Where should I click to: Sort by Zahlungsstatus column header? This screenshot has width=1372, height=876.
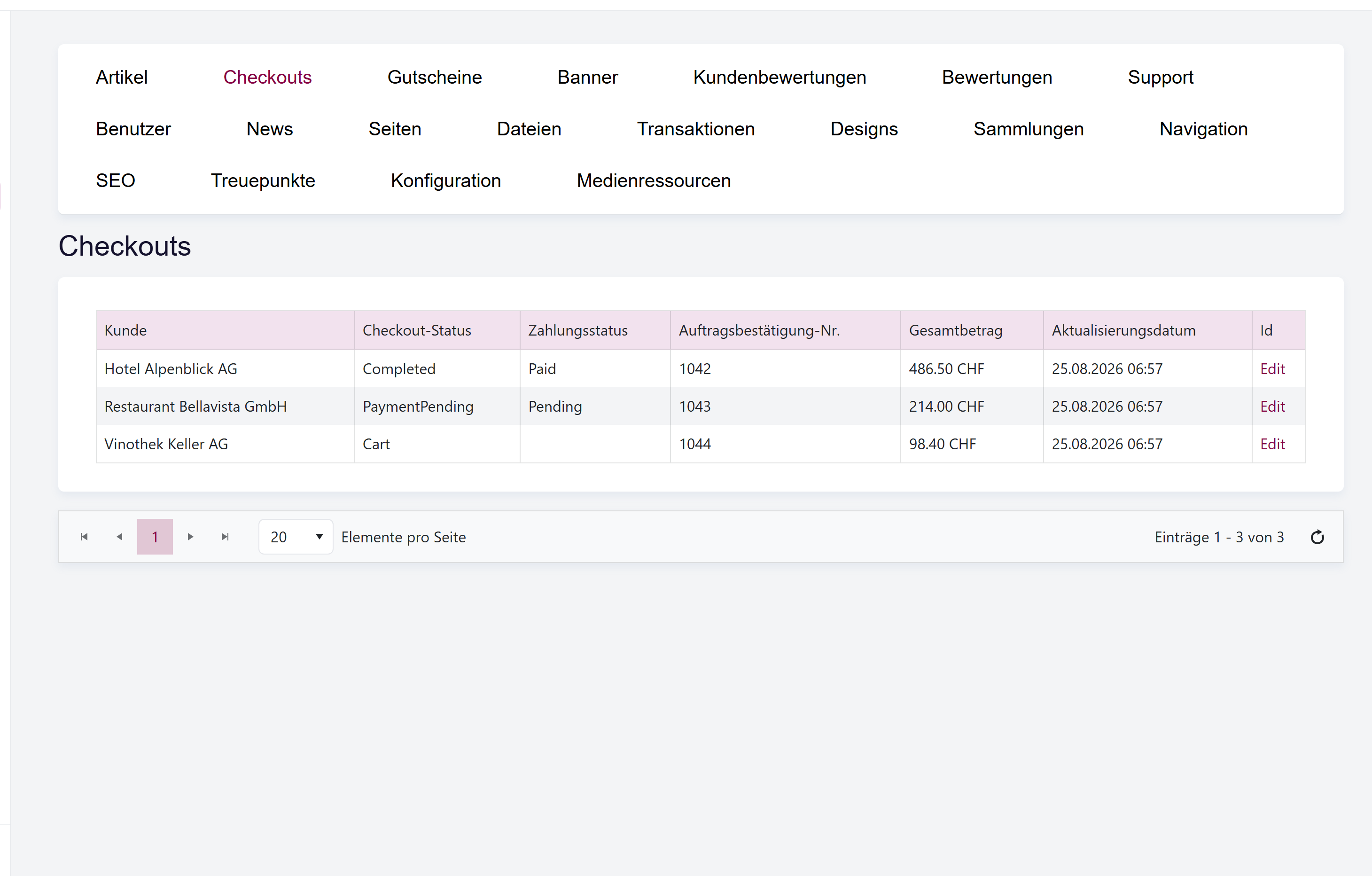pos(595,330)
